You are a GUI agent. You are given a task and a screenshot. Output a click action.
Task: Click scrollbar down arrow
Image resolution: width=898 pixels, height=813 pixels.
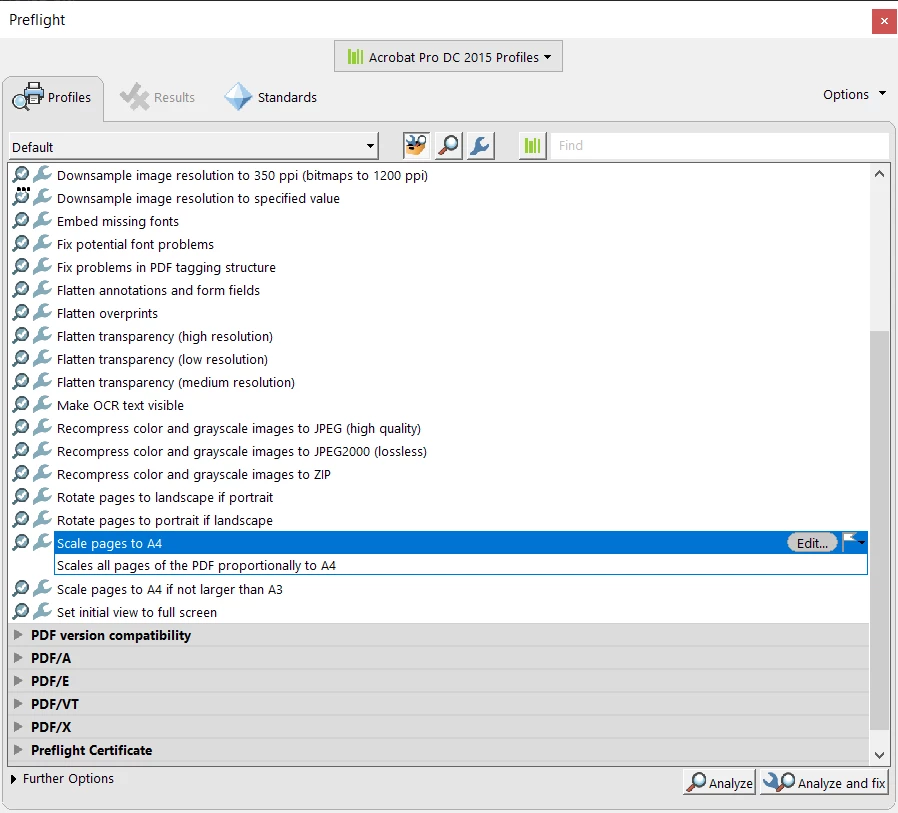tap(879, 755)
